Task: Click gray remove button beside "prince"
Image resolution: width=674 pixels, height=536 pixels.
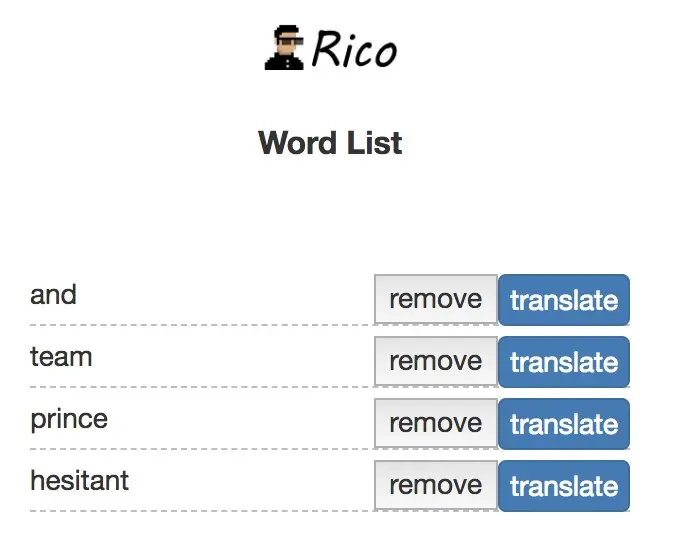Action: click(x=436, y=423)
